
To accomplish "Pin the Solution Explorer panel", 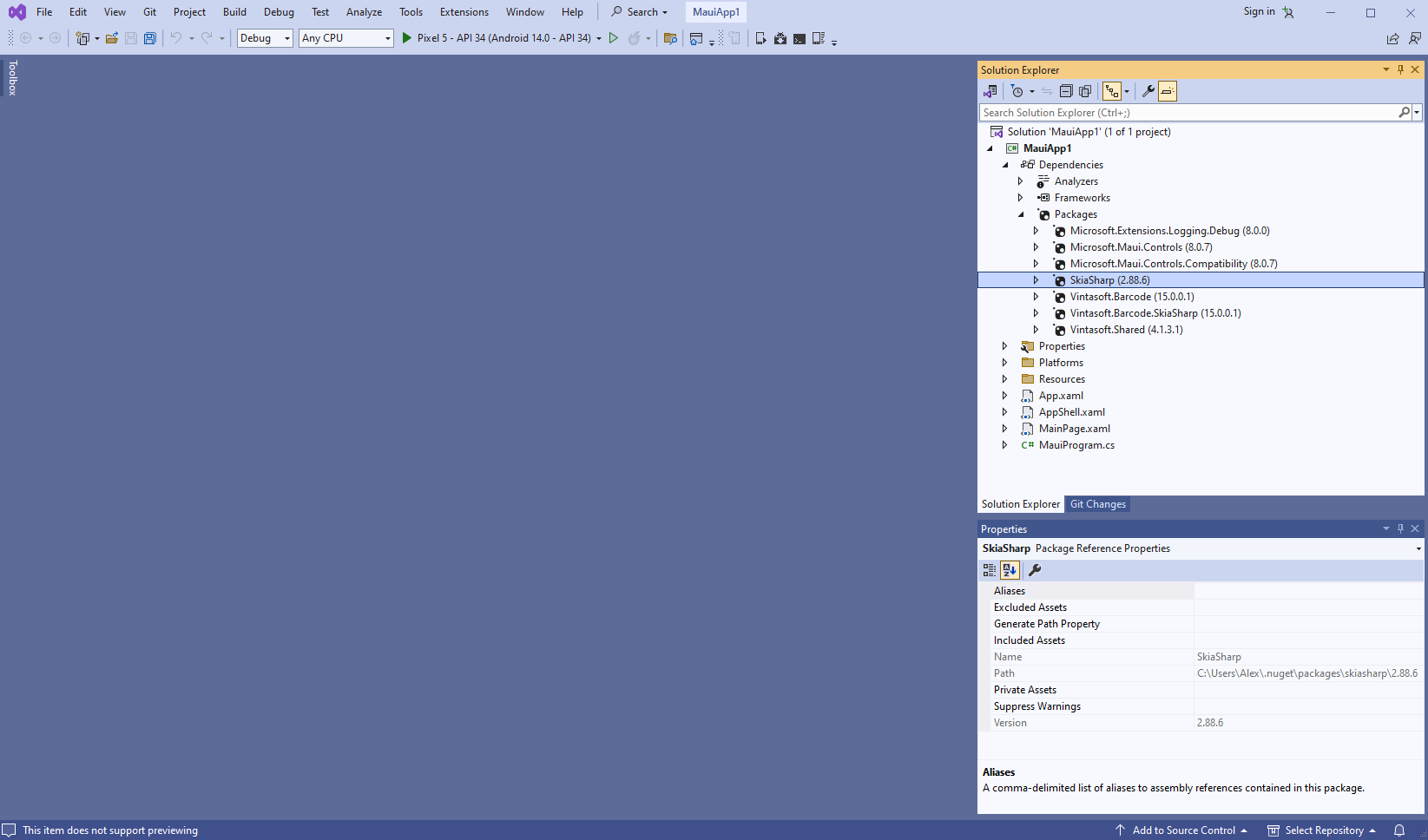I will [1400, 69].
